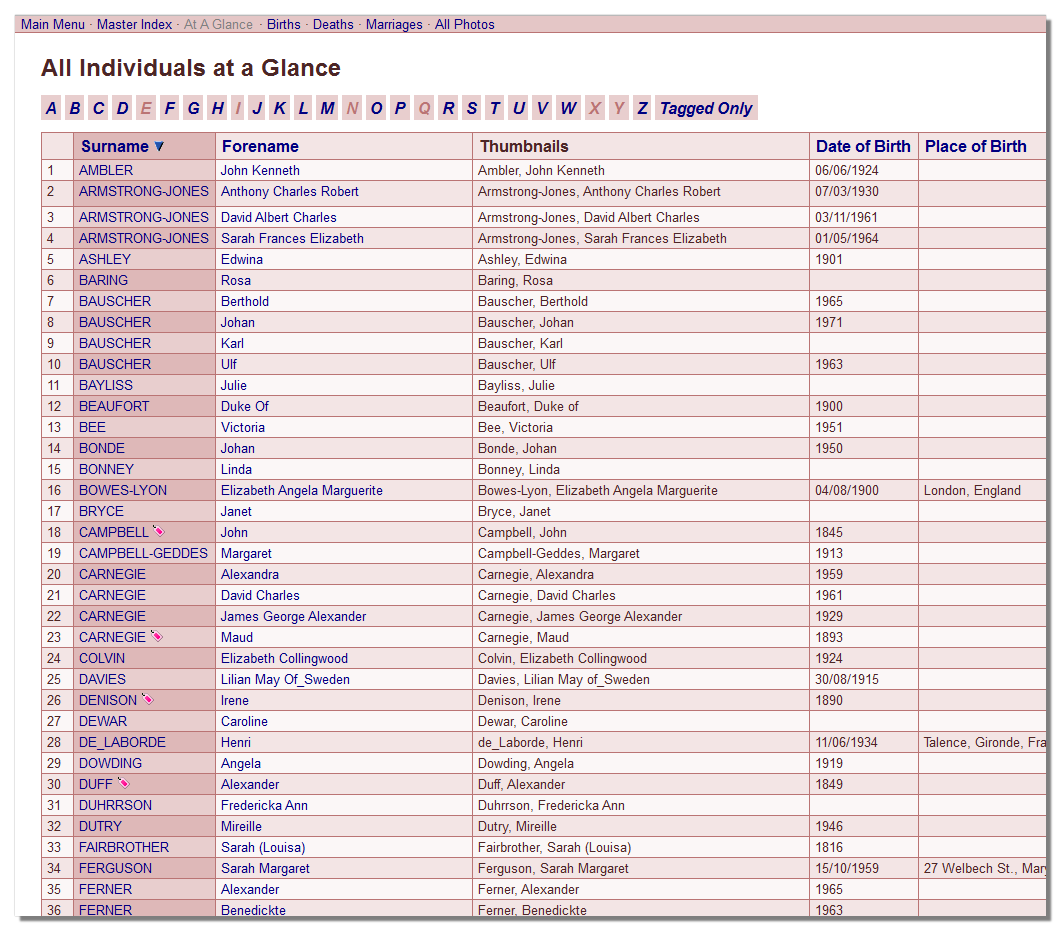Select the thumbnail text "Bauscher, Karl"
Viewport: 1061px width, 931px height.
[520, 343]
